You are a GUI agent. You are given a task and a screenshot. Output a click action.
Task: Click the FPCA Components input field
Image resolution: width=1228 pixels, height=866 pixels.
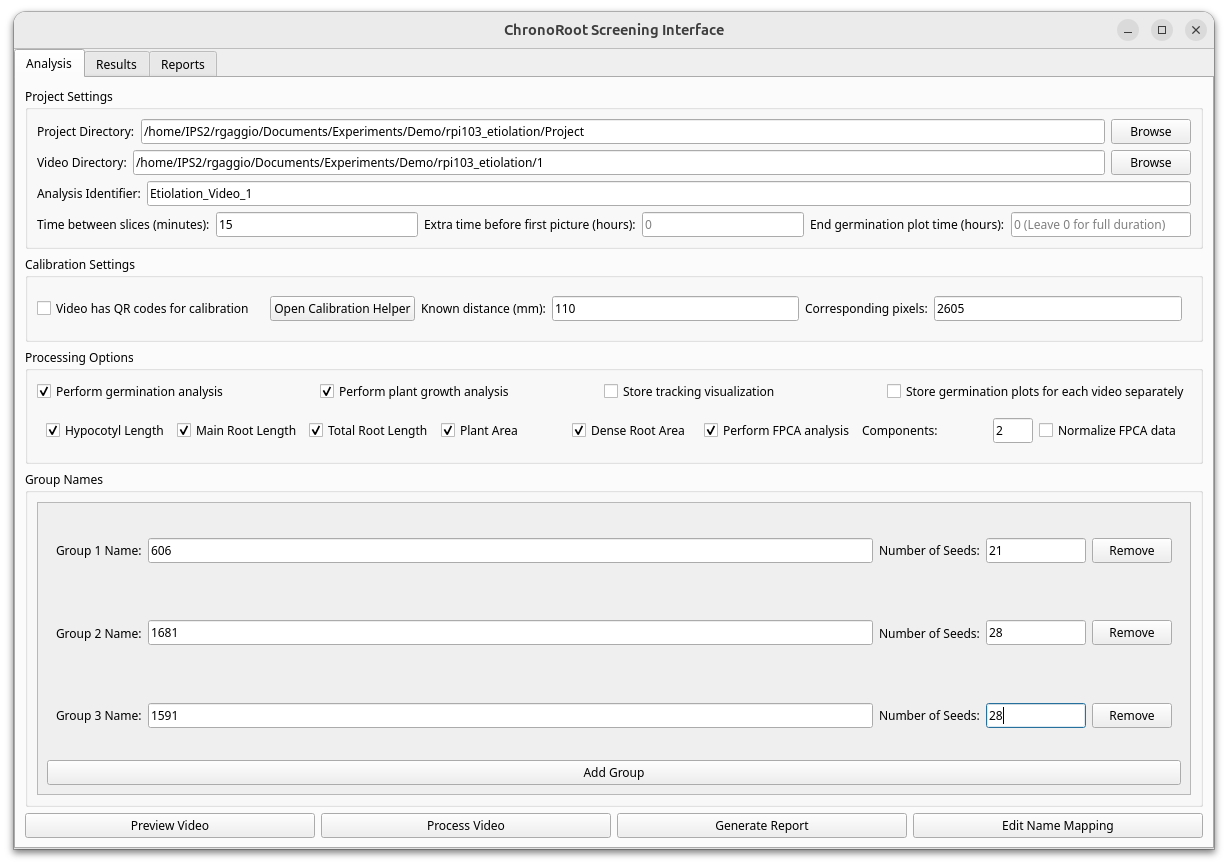(x=1012, y=430)
